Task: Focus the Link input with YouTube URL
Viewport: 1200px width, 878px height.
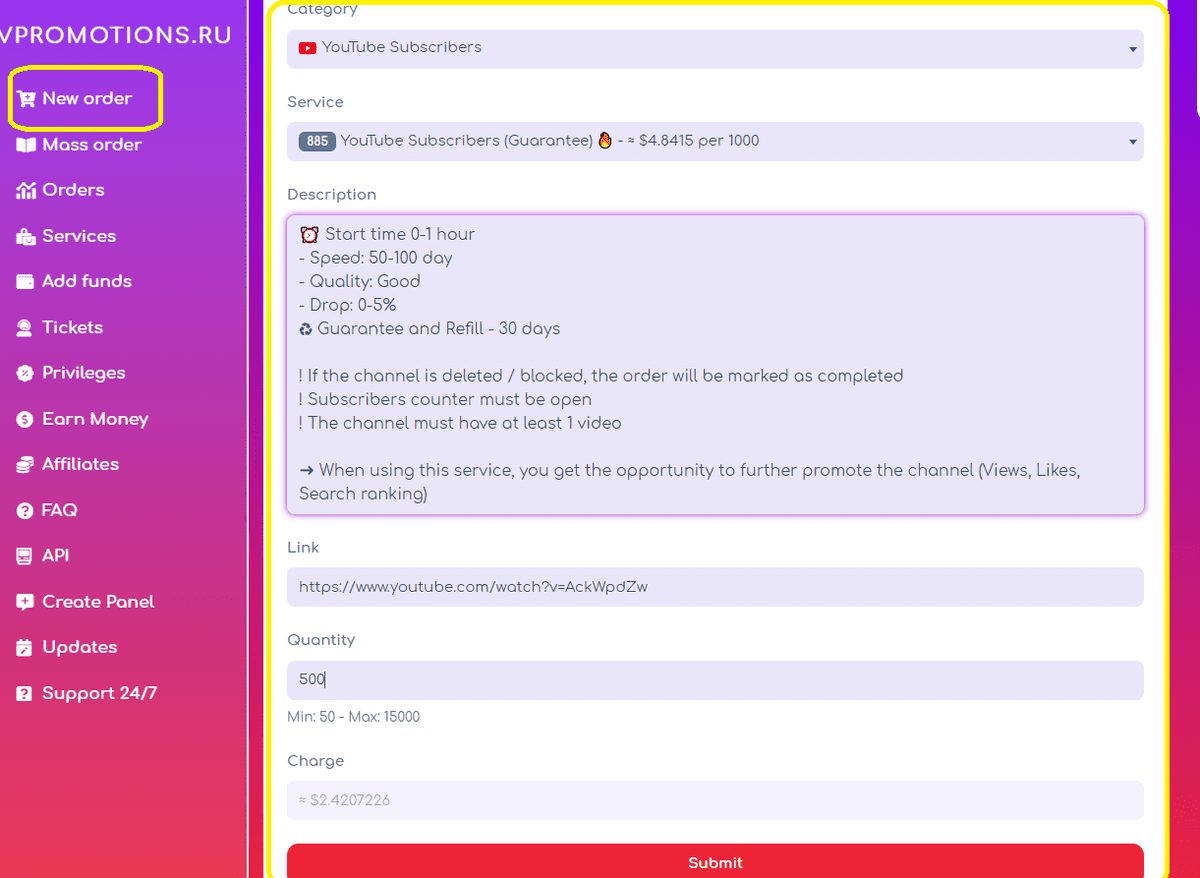Action: (715, 587)
